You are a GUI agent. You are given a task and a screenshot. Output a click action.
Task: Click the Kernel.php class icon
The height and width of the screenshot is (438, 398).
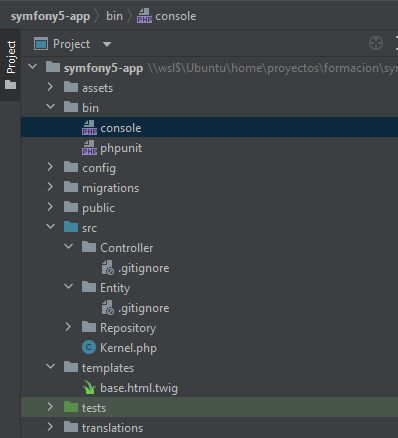click(x=89, y=348)
